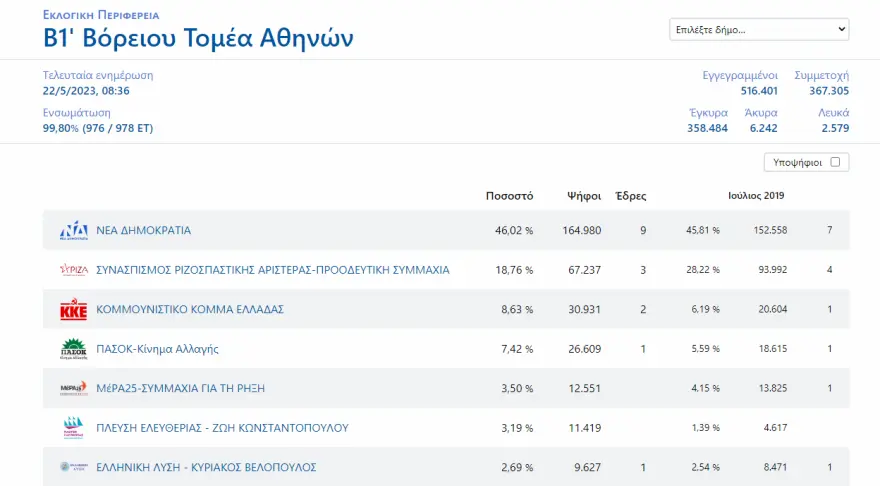The image size is (880, 486).
Task: Click the ΣΥΡΙΖΑ party logo
Action: (74, 270)
